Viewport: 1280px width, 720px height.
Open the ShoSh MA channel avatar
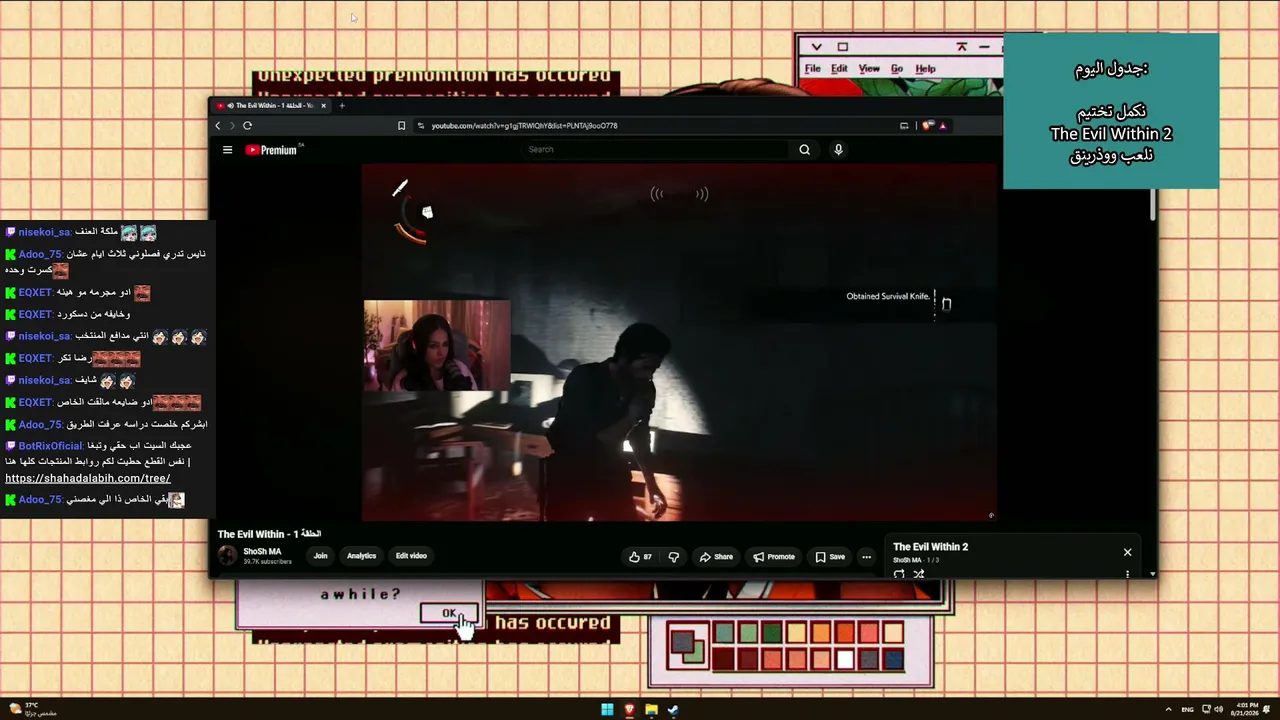tap(228, 556)
